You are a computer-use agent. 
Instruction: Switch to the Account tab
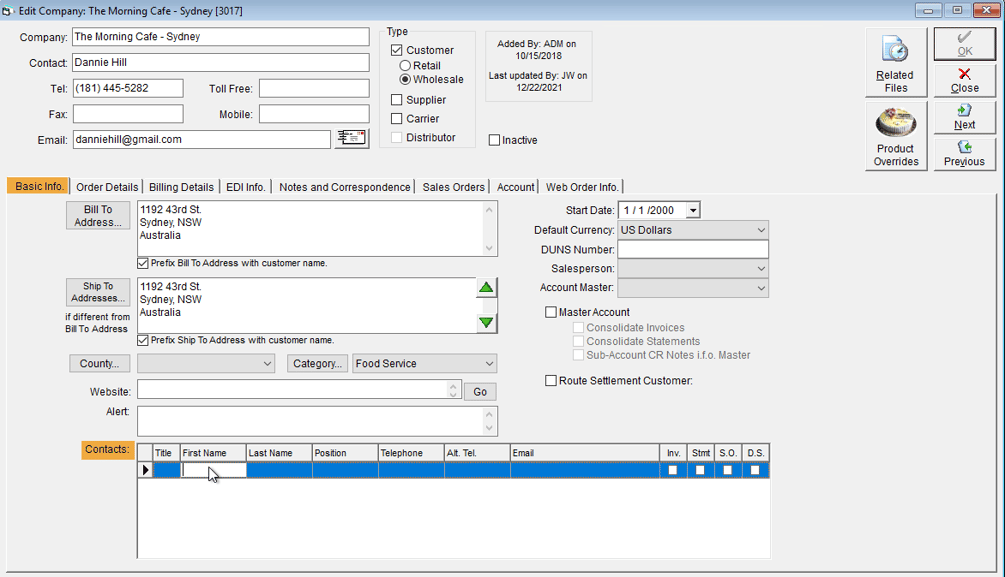515,187
